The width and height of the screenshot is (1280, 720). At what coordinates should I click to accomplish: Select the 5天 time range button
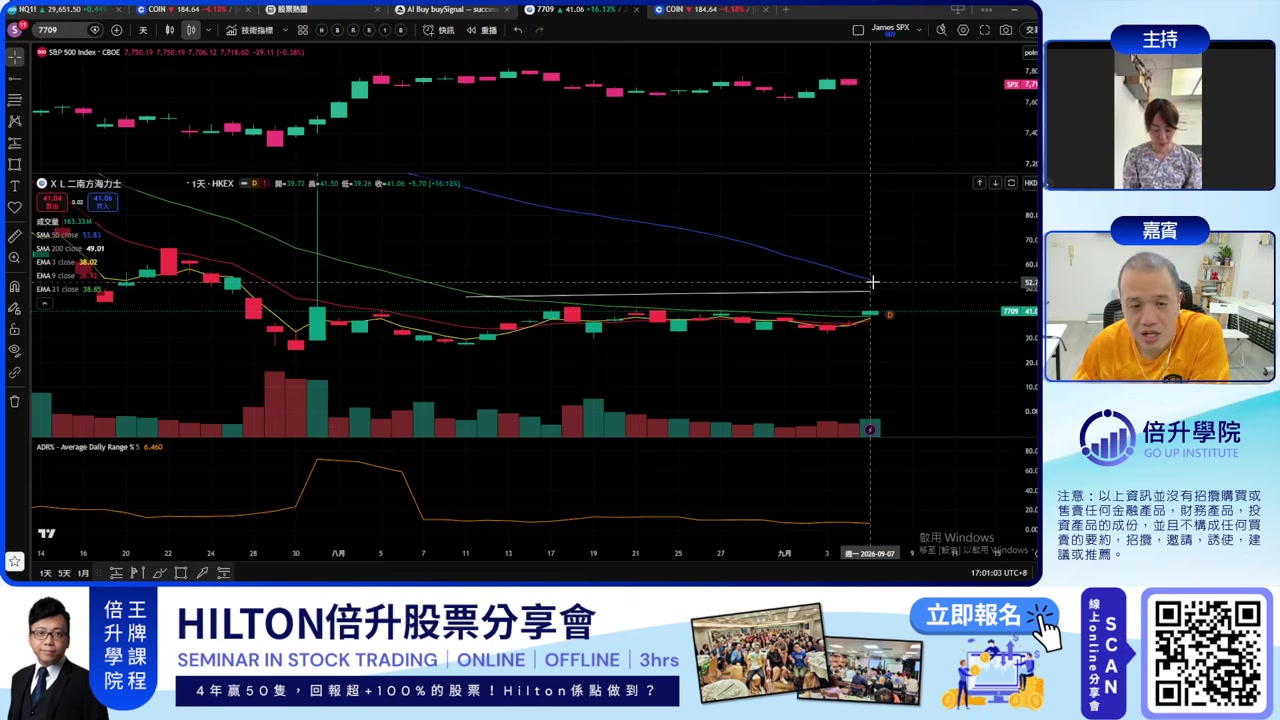[x=64, y=573]
